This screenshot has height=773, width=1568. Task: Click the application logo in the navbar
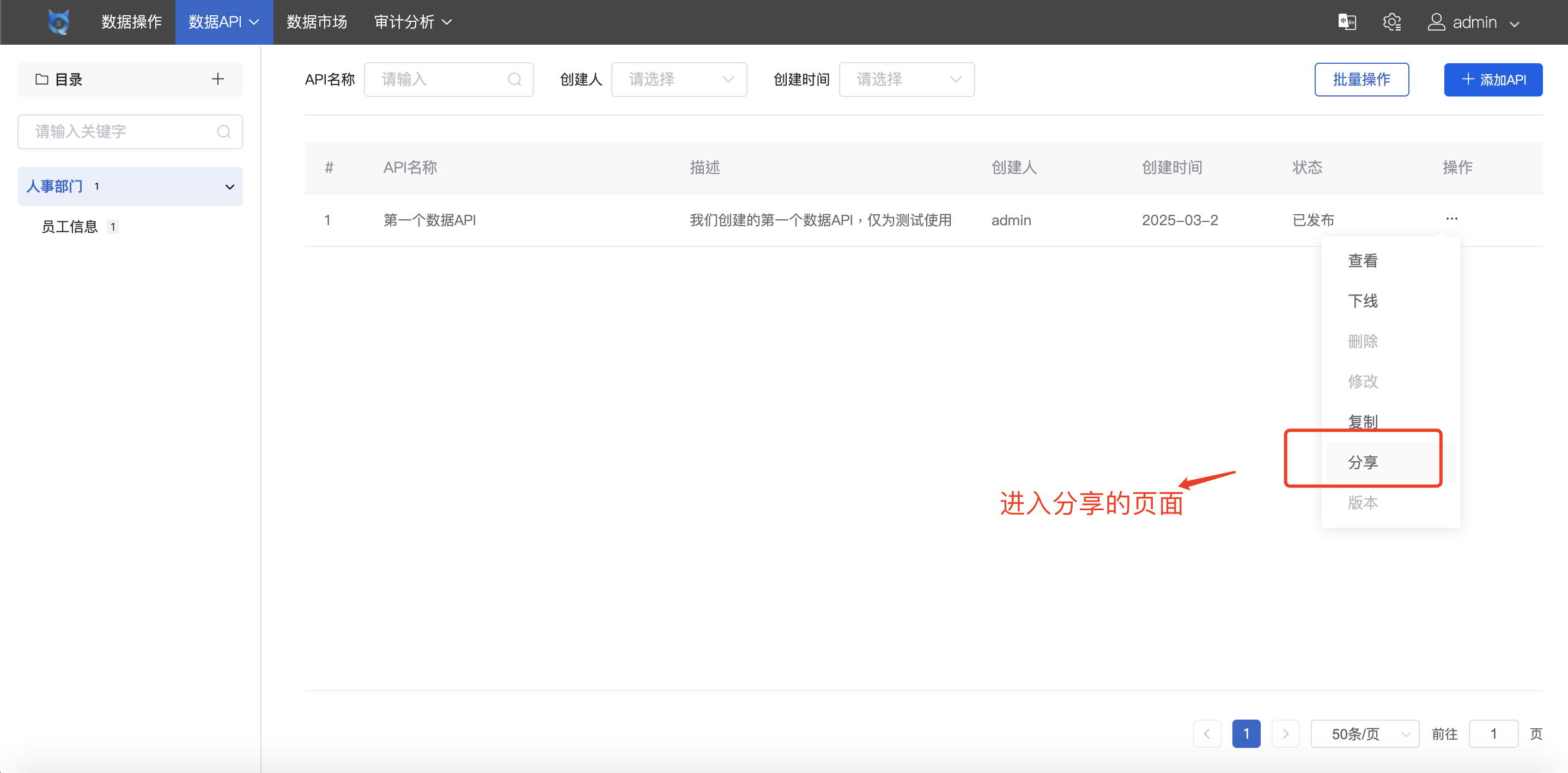[58, 21]
